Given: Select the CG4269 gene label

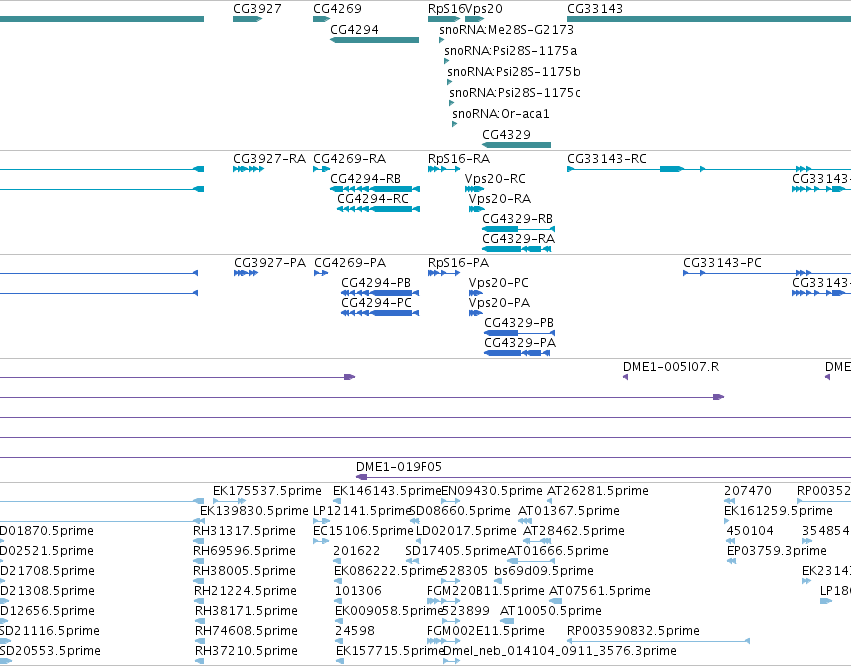Looking at the screenshot, I should [x=337, y=9].
